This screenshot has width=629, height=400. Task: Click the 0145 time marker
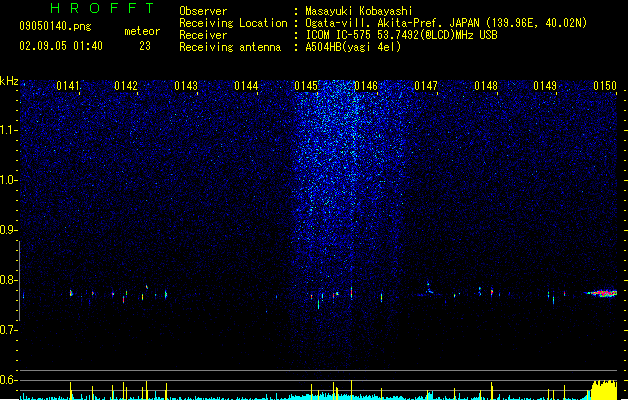point(306,86)
